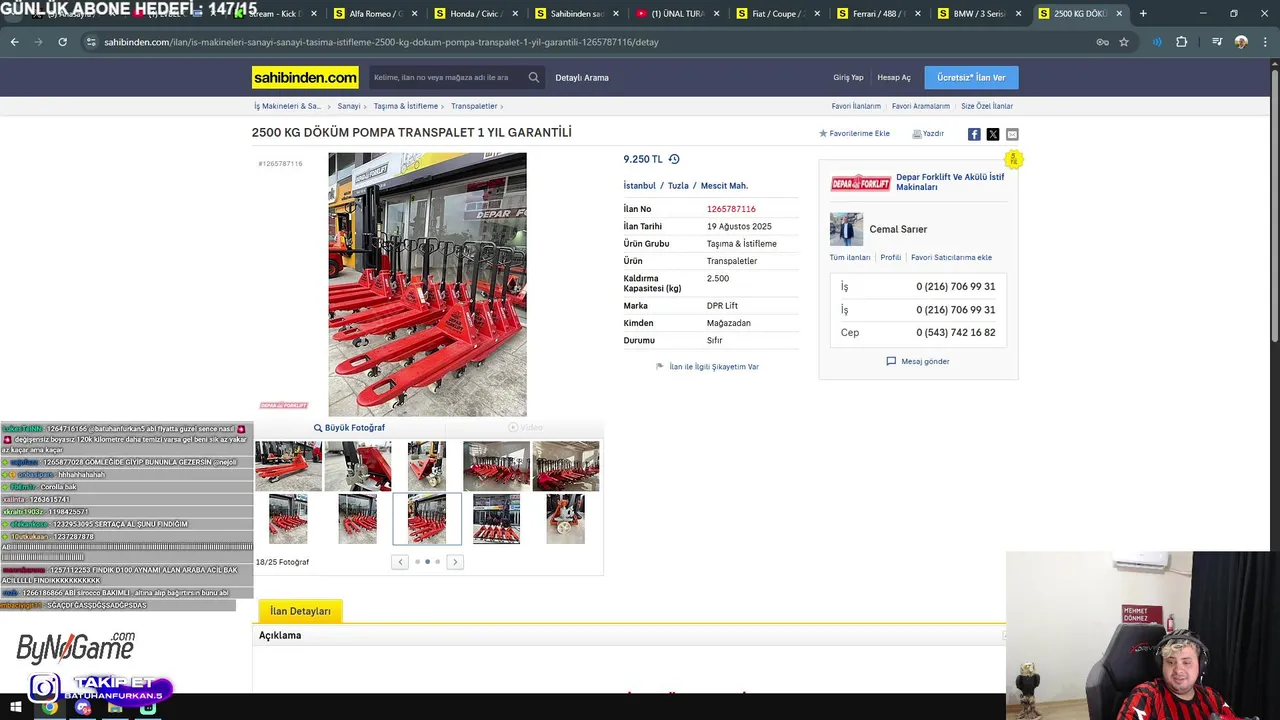
Task: Select the third gallery pagination dot
Action: point(437,562)
